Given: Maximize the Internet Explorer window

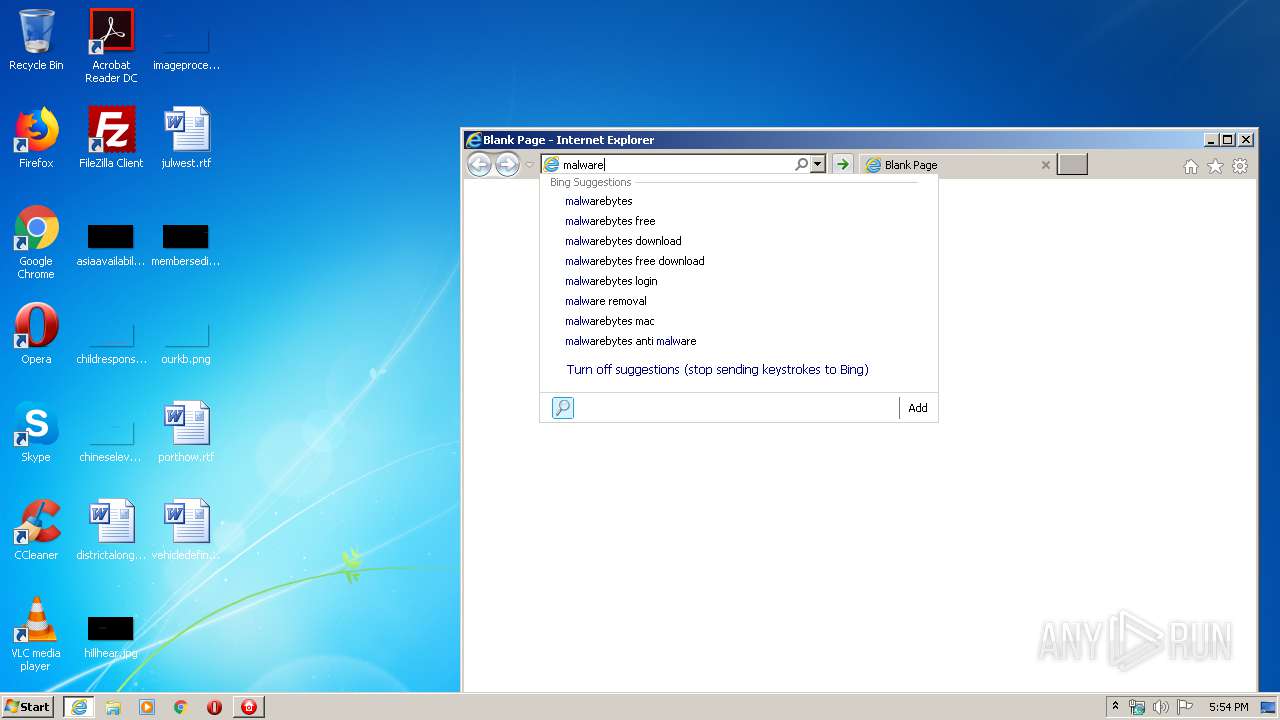Looking at the screenshot, I should 1228,140.
